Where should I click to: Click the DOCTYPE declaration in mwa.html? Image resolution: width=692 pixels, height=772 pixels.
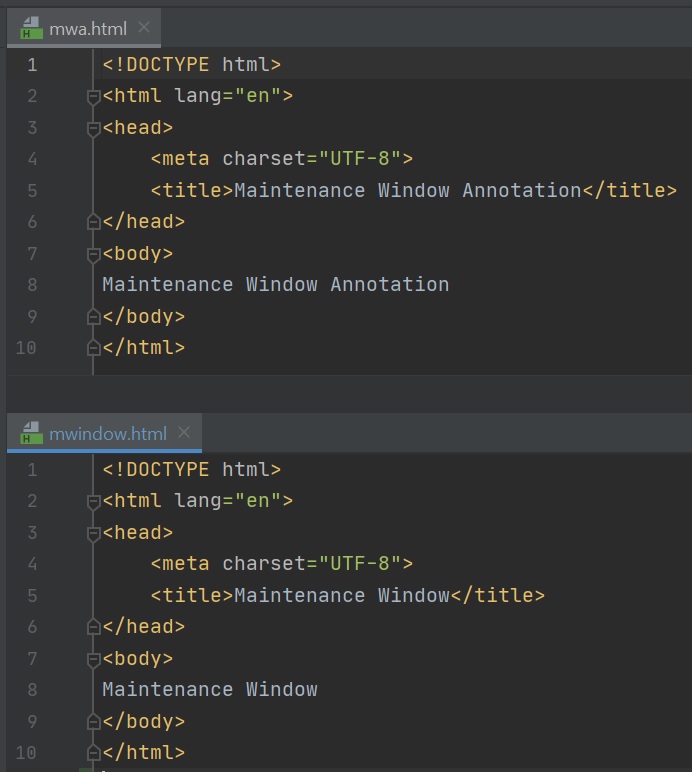[191, 65]
